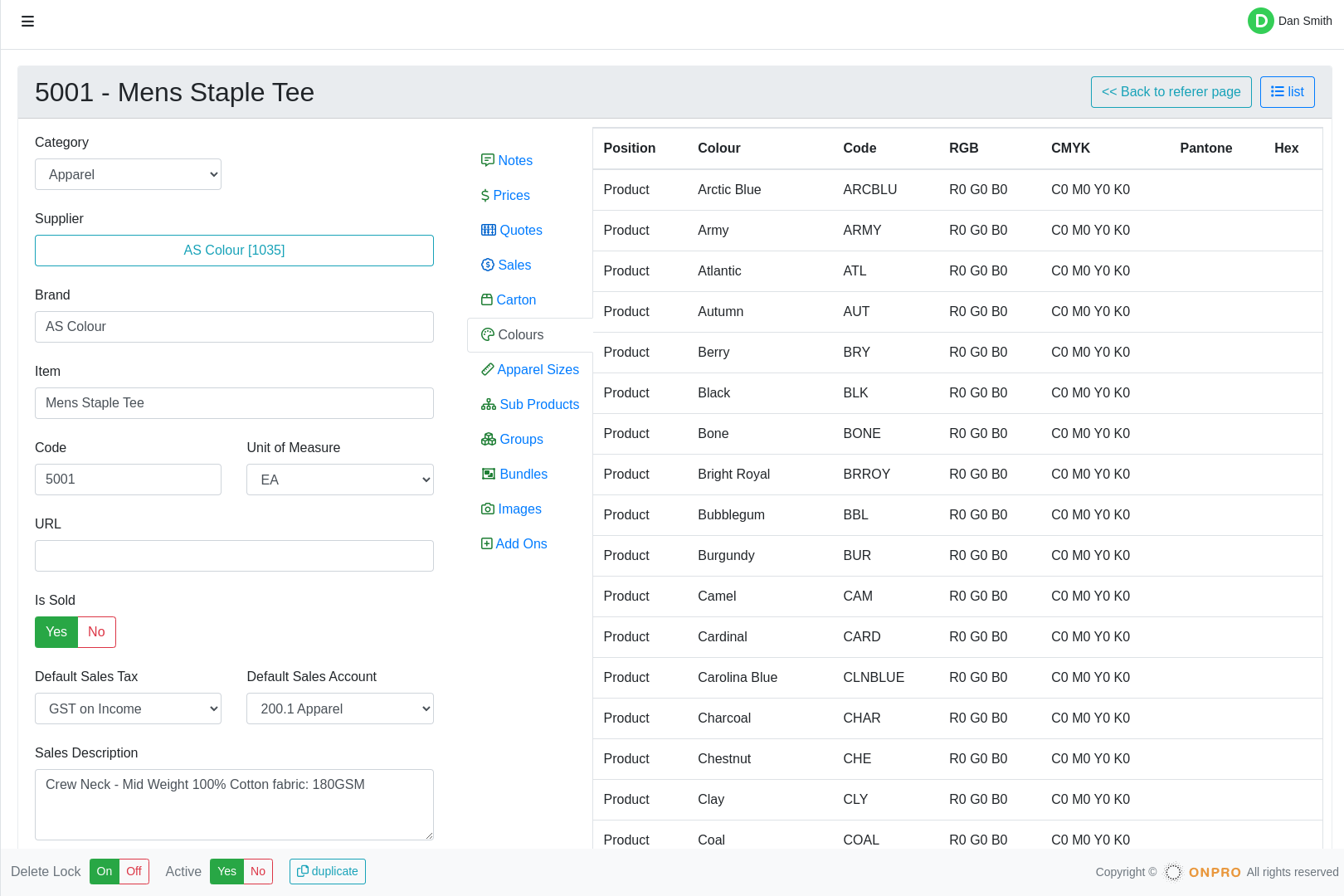The width and height of the screenshot is (1344, 896).
Task: Open the Bundles tab
Action: [x=529, y=474]
